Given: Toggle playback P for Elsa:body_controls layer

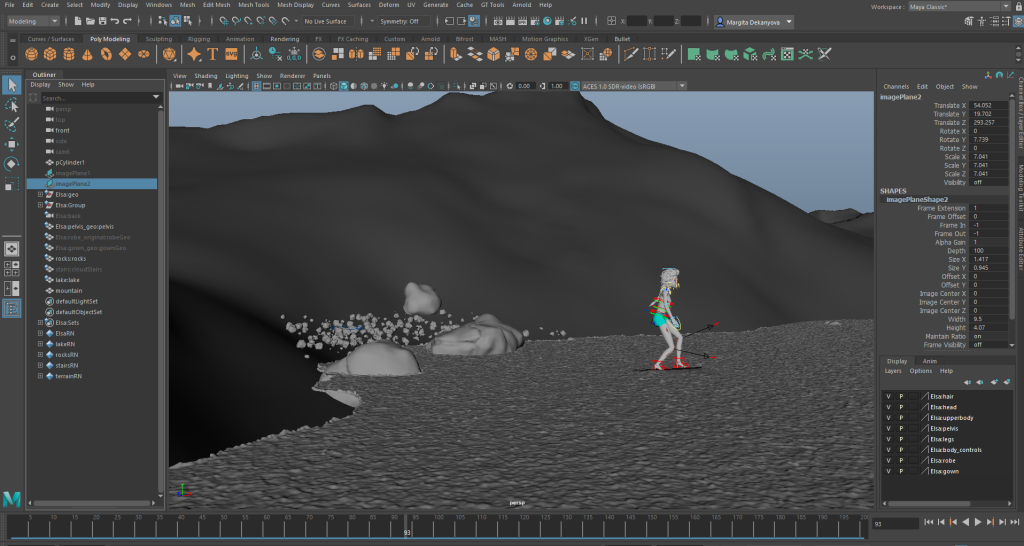Looking at the screenshot, I should tap(901, 450).
